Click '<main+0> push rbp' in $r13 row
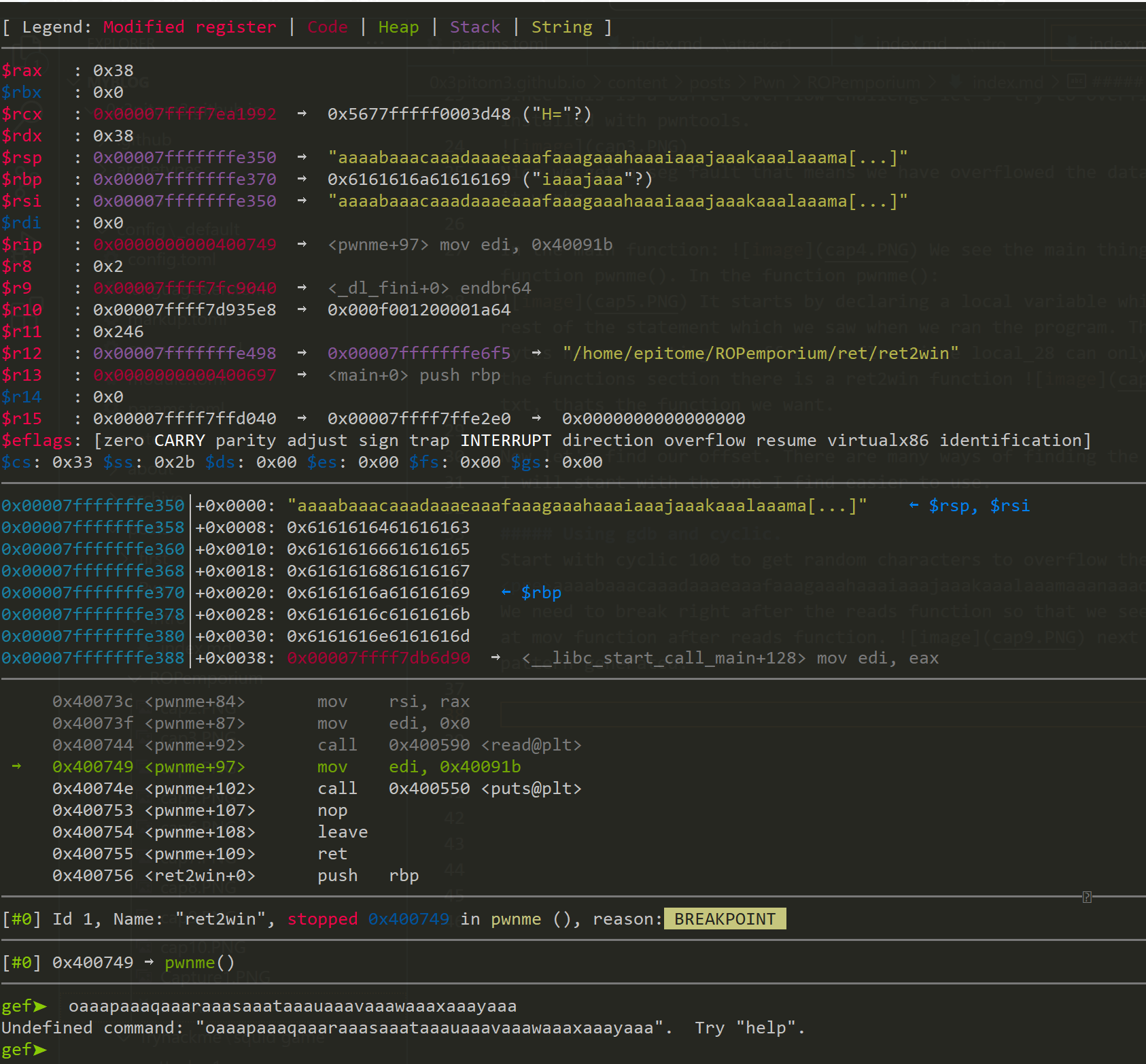This screenshot has height=1064, width=1146. point(414,375)
